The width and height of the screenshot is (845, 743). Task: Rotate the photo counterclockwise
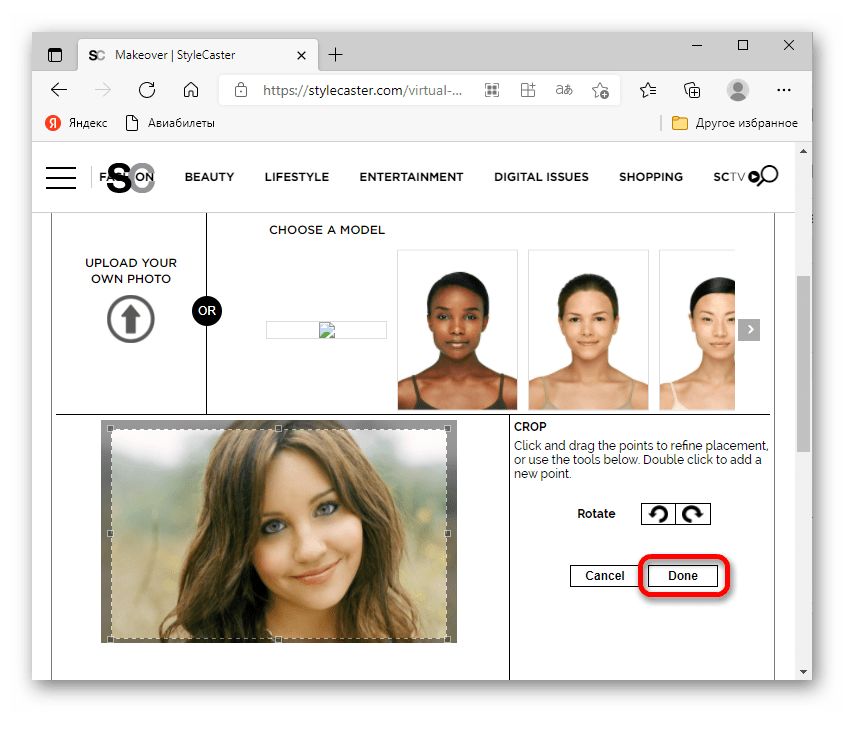point(658,513)
